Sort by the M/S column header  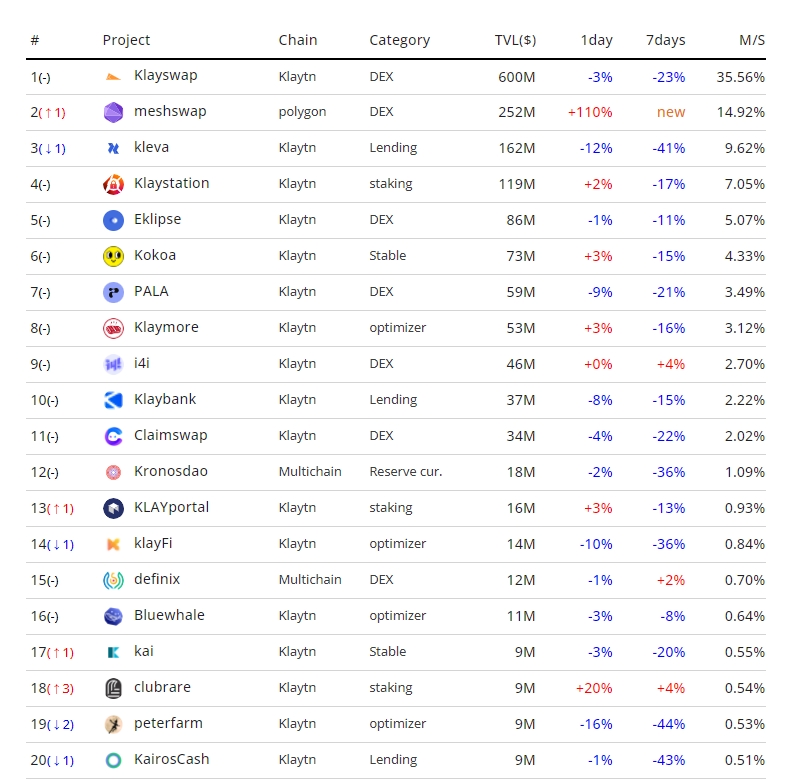point(751,40)
